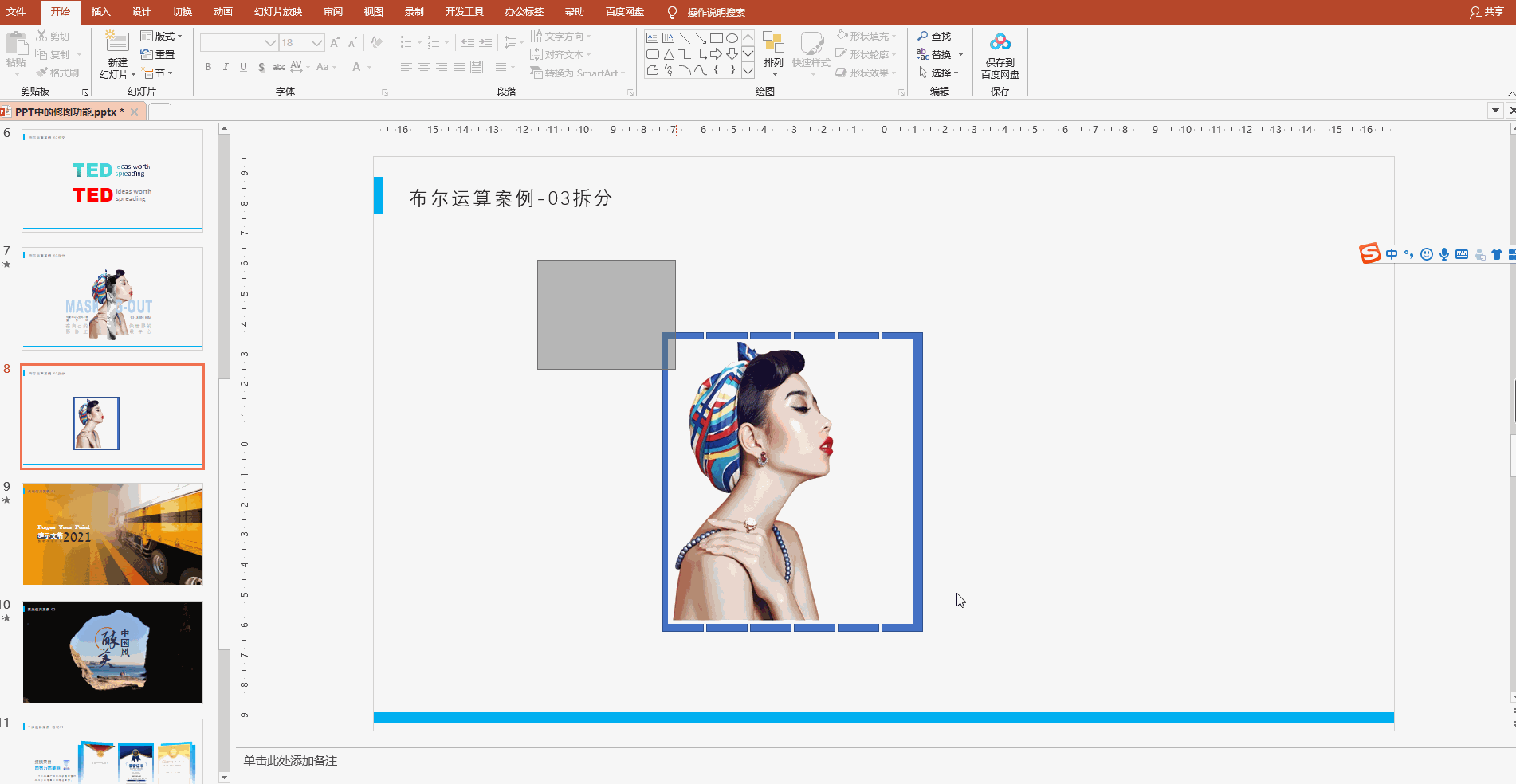Click Save to Baidu Netdisk icon
The height and width of the screenshot is (784, 1516).
1000,42
